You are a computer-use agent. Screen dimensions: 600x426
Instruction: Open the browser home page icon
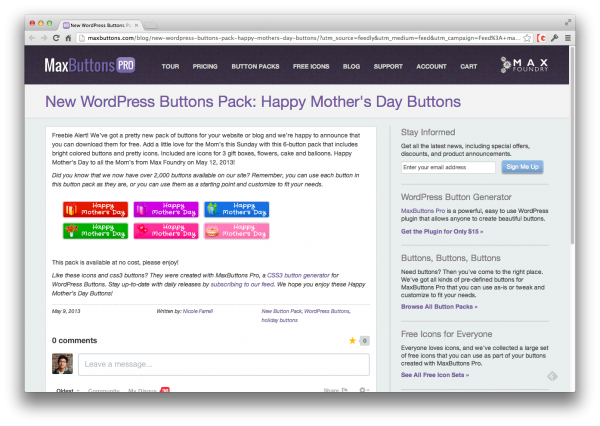[x=68, y=38]
